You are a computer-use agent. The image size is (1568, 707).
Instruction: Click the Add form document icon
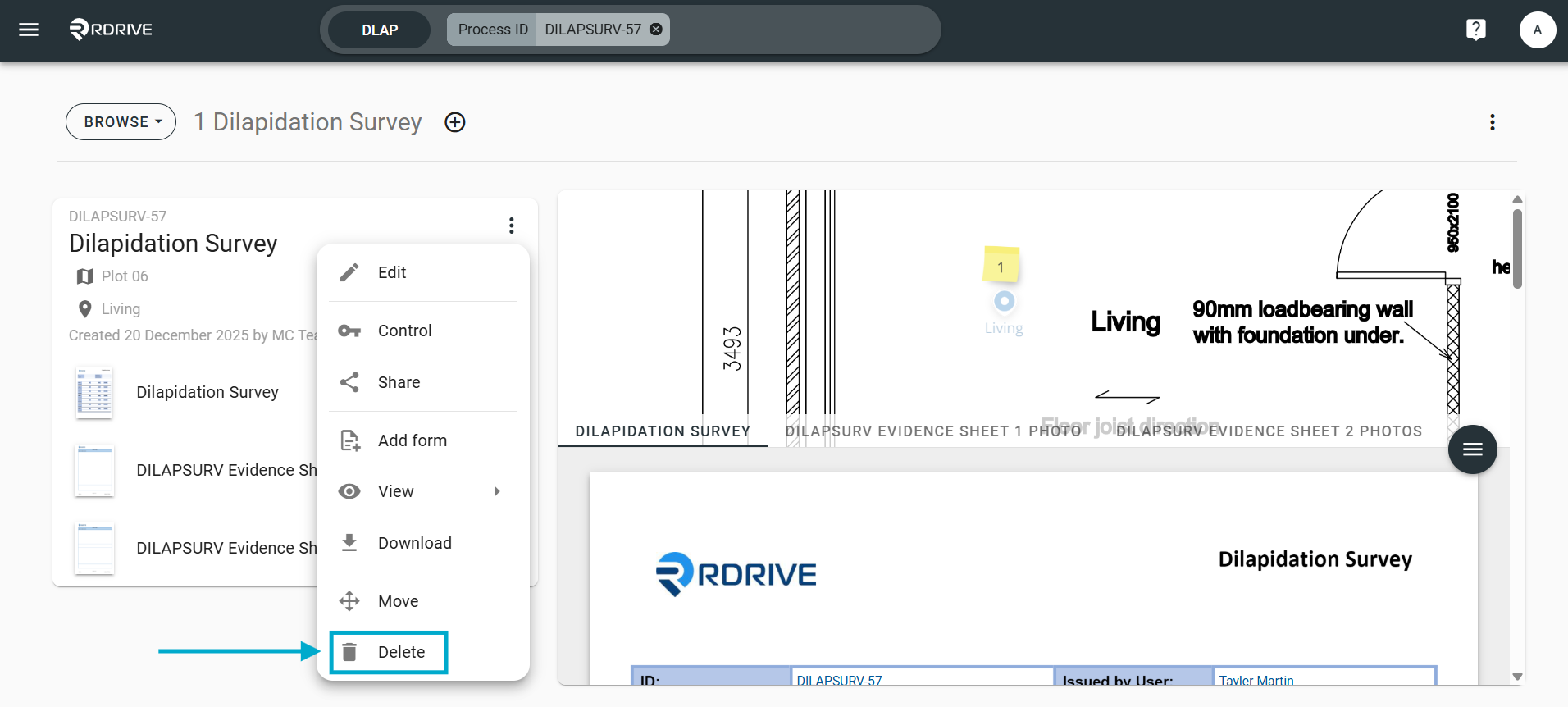point(349,440)
